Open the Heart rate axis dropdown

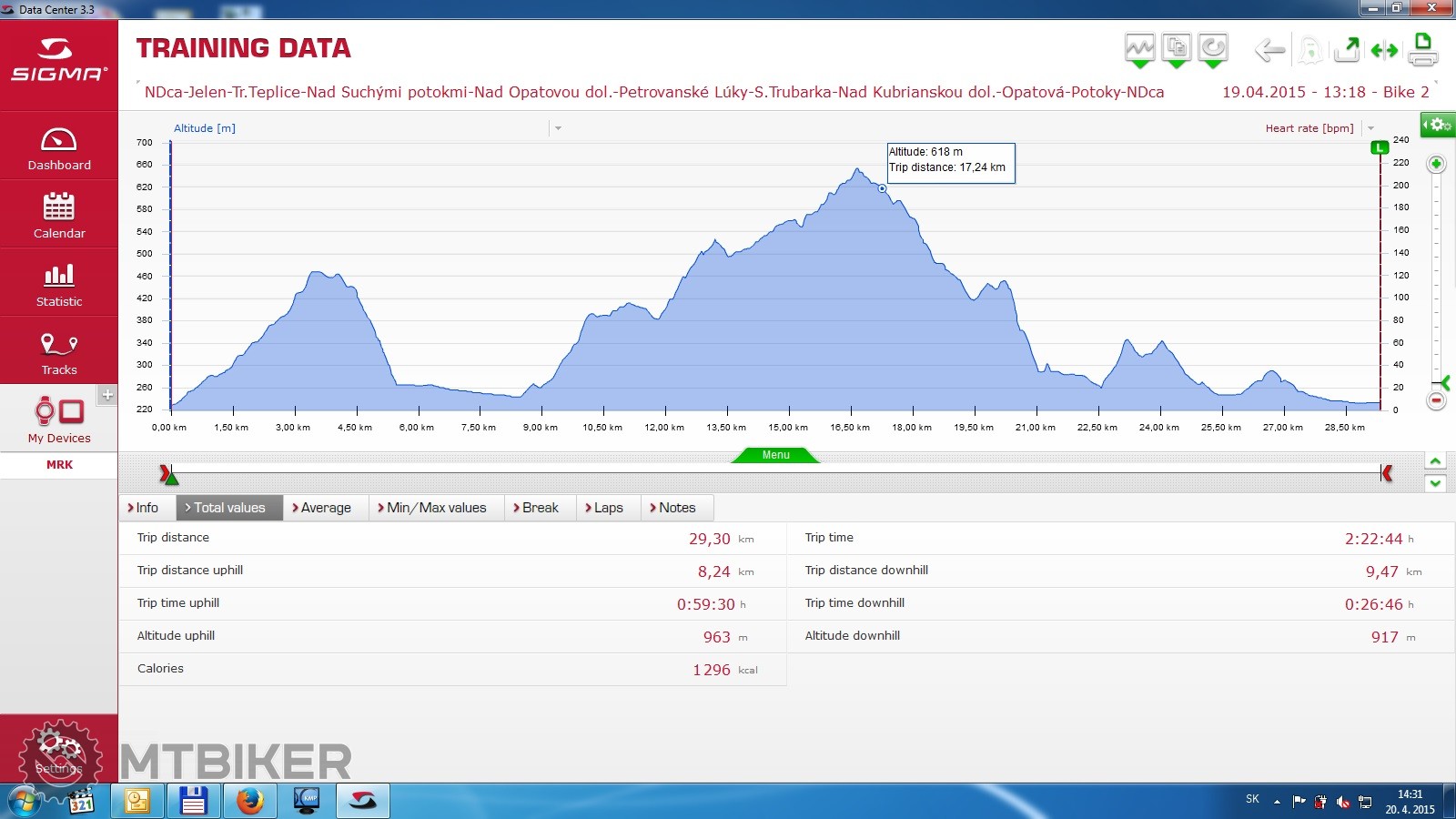point(1370,128)
